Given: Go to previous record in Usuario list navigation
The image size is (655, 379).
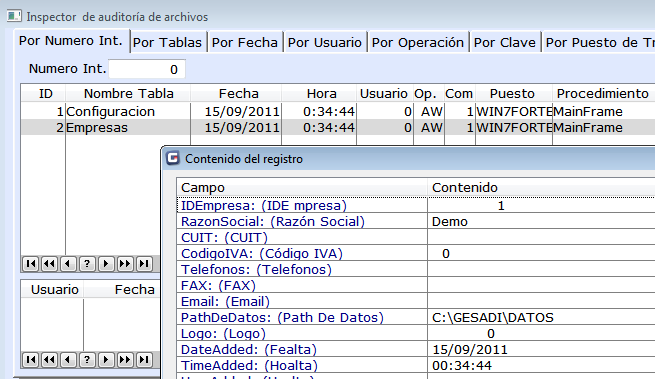Looking at the screenshot, I should click(68, 360).
